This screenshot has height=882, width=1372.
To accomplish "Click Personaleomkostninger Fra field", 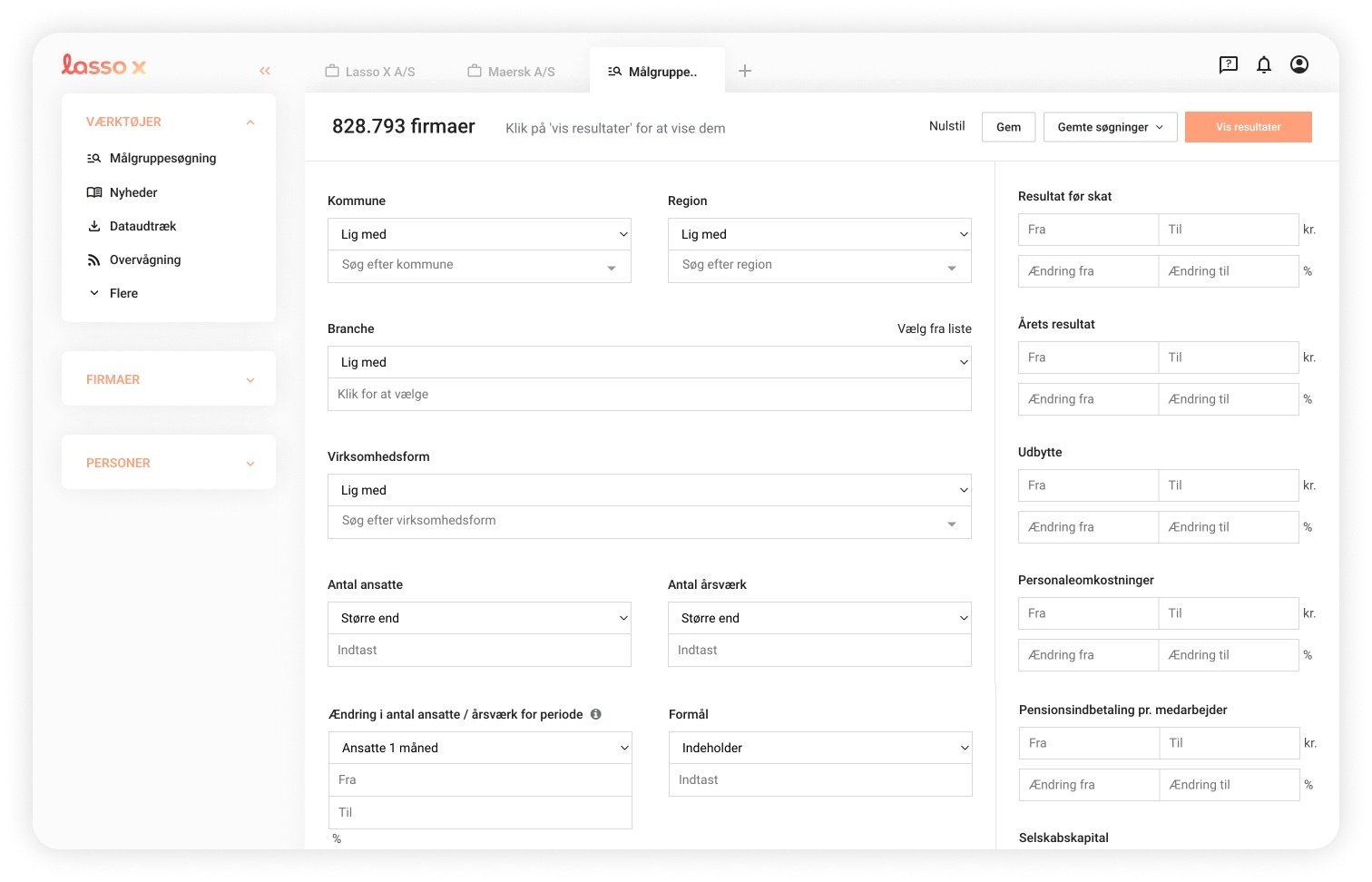I will click(x=1088, y=613).
